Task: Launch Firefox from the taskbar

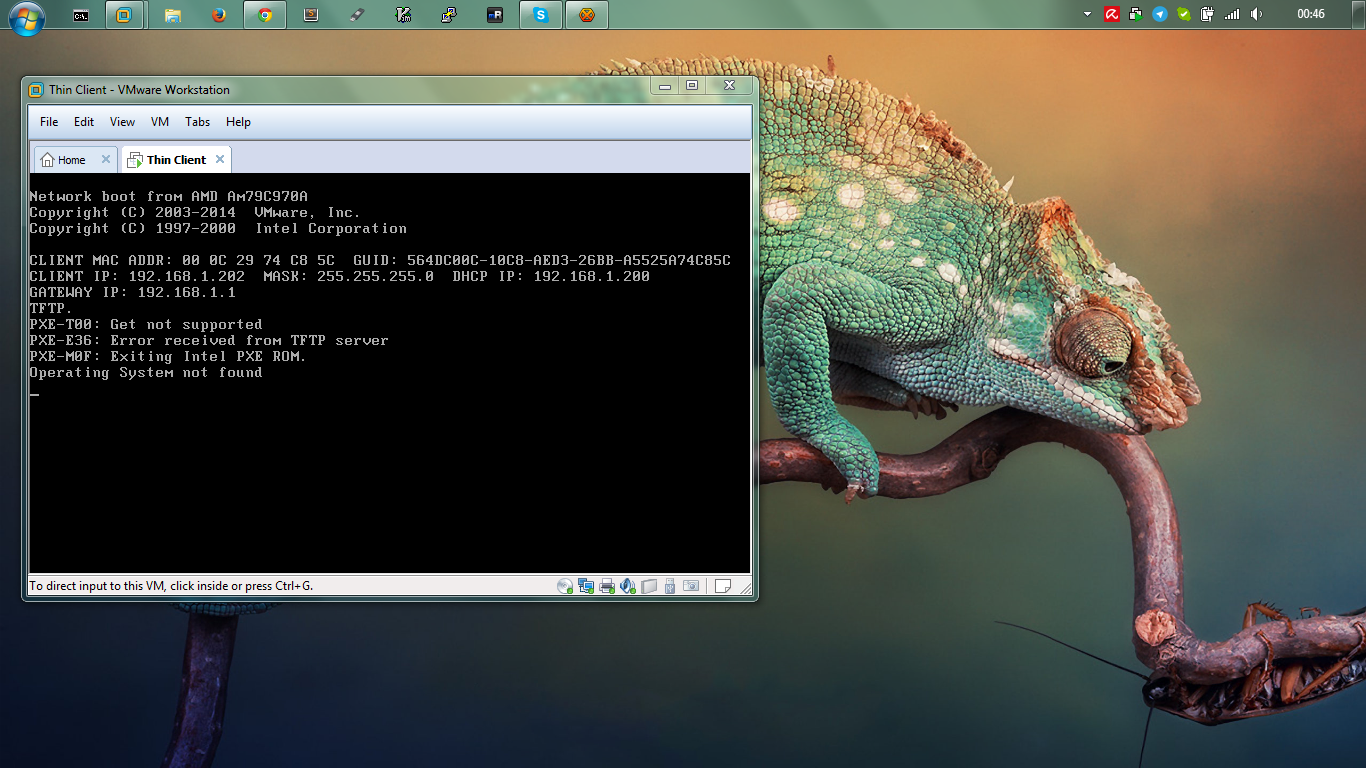Action: click(219, 15)
